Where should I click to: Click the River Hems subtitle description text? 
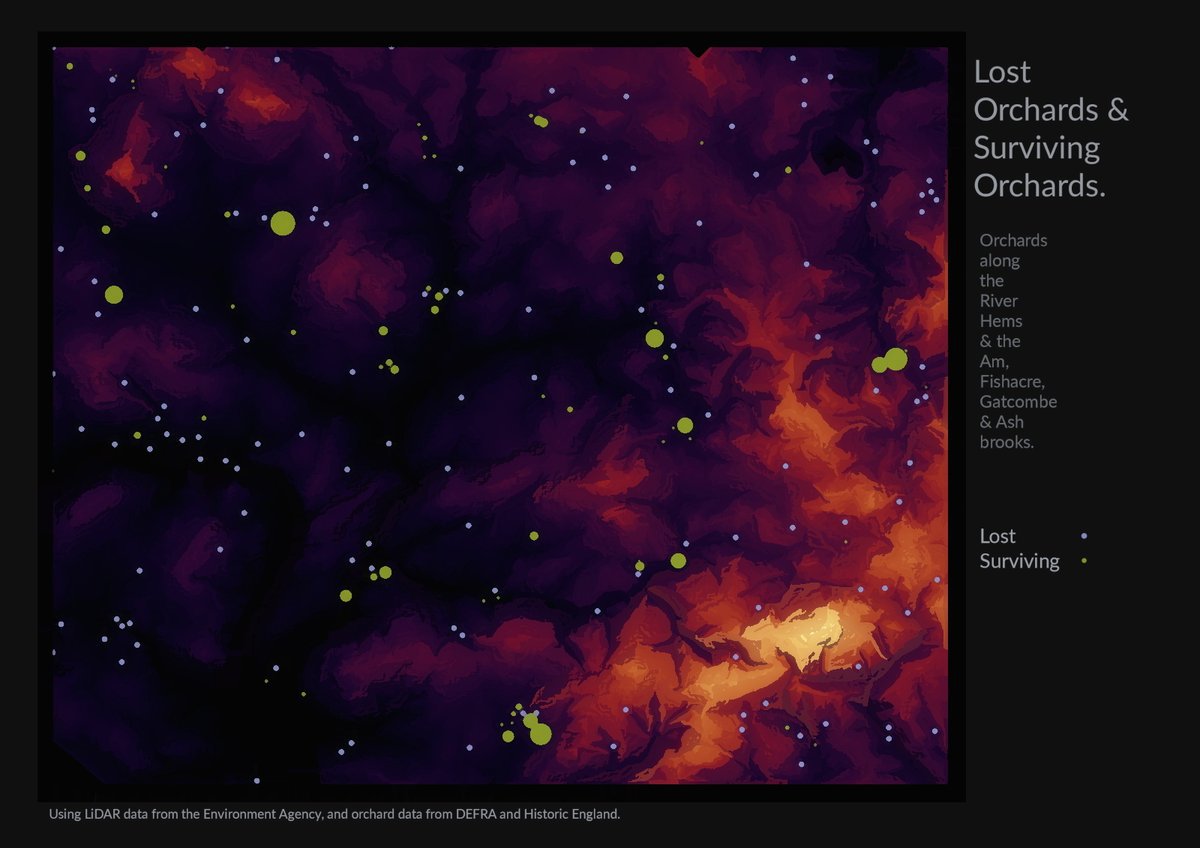[x=1017, y=341]
